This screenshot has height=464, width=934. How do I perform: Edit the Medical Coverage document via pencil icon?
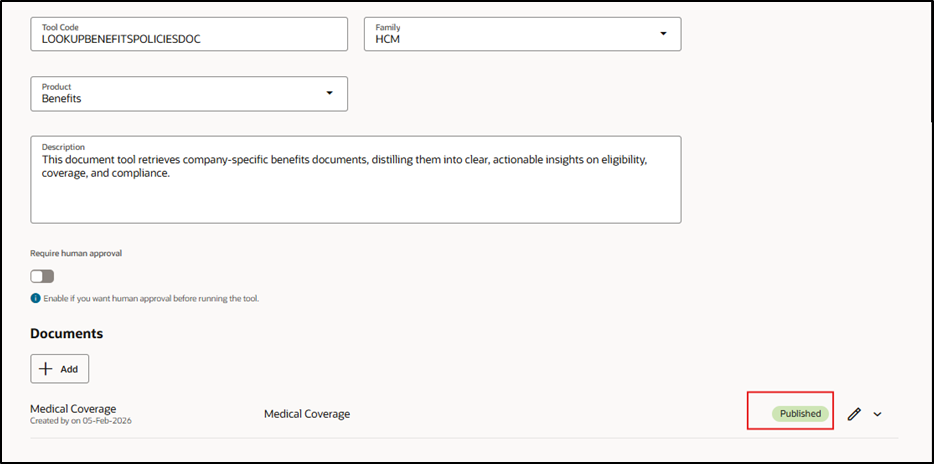[854, 414]
